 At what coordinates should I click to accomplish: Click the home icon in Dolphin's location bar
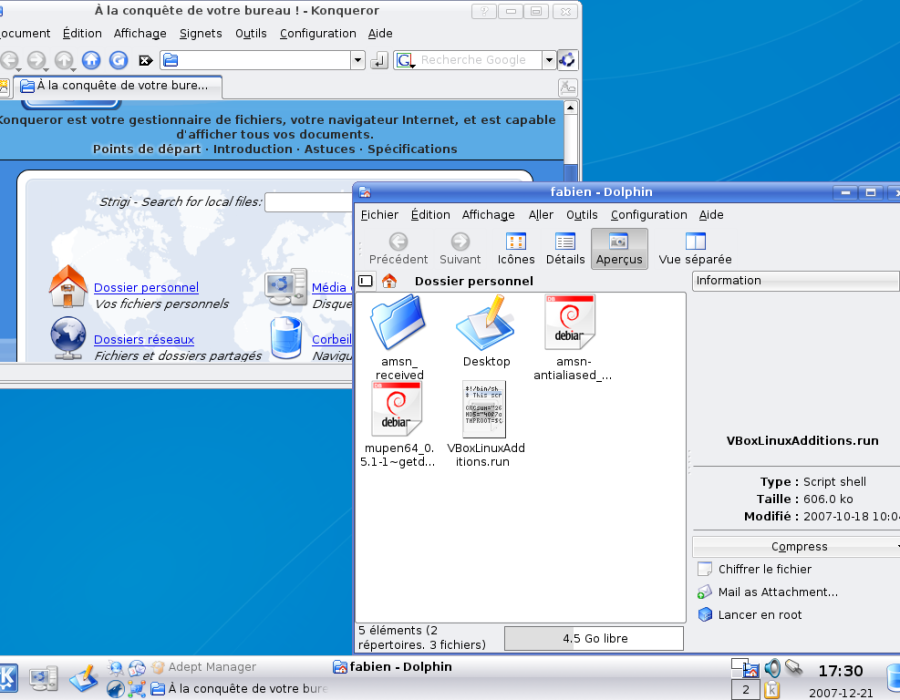coord(389,281)
